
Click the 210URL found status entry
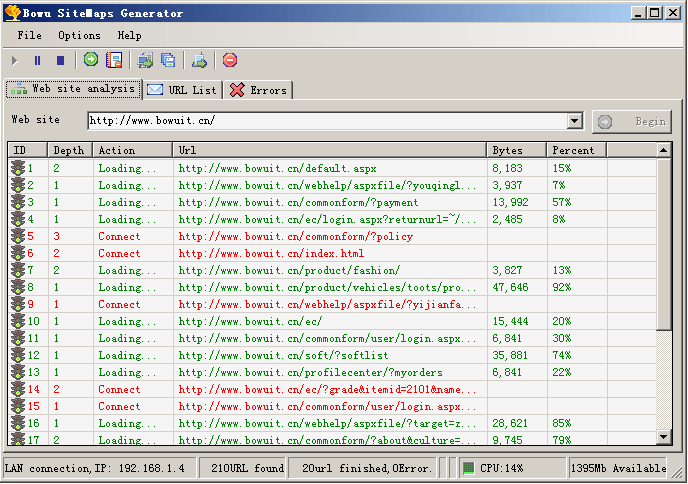pyautogui.click(x=243, y=468)
